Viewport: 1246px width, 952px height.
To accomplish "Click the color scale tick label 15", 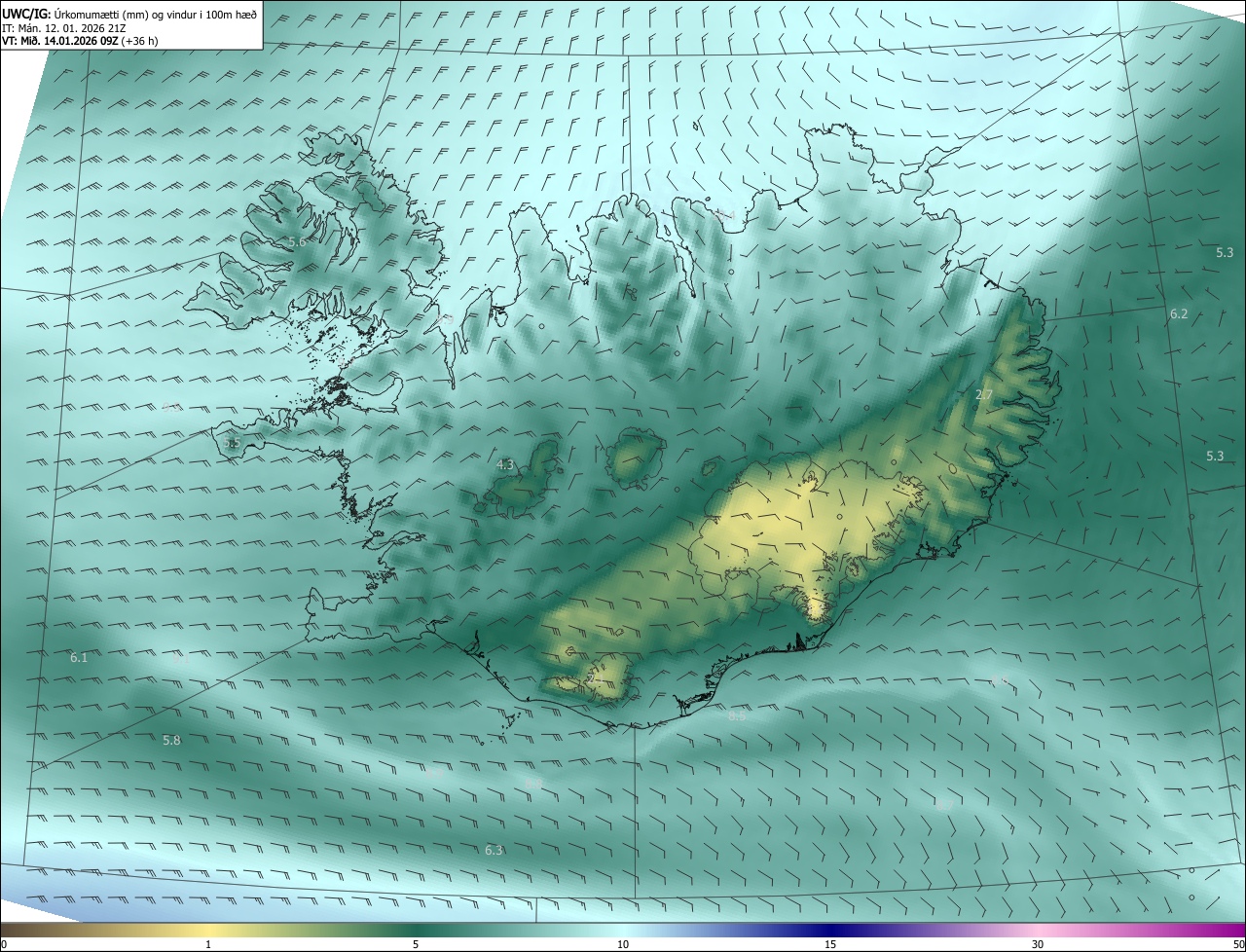I will point(830,944).
